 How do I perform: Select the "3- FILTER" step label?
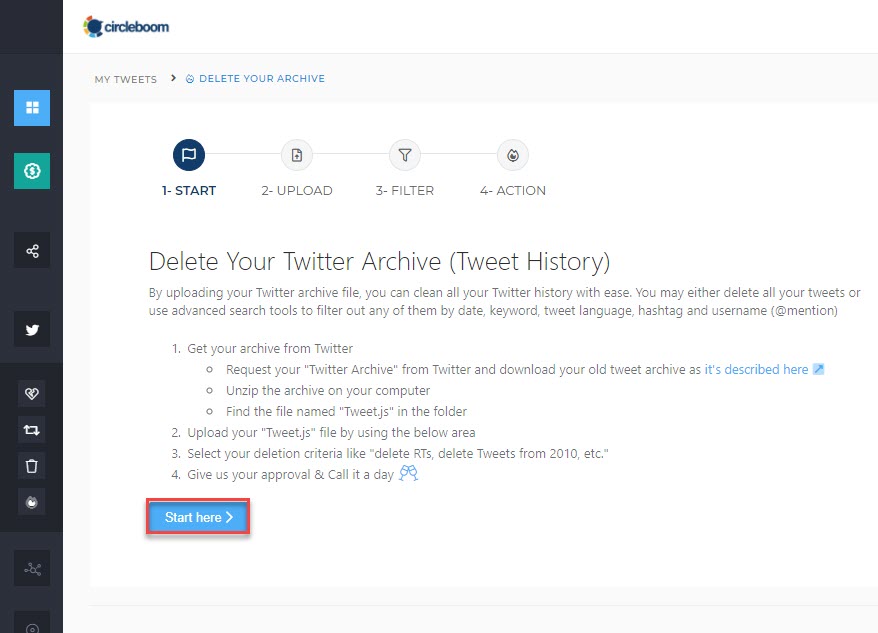(x=405, y=190)
